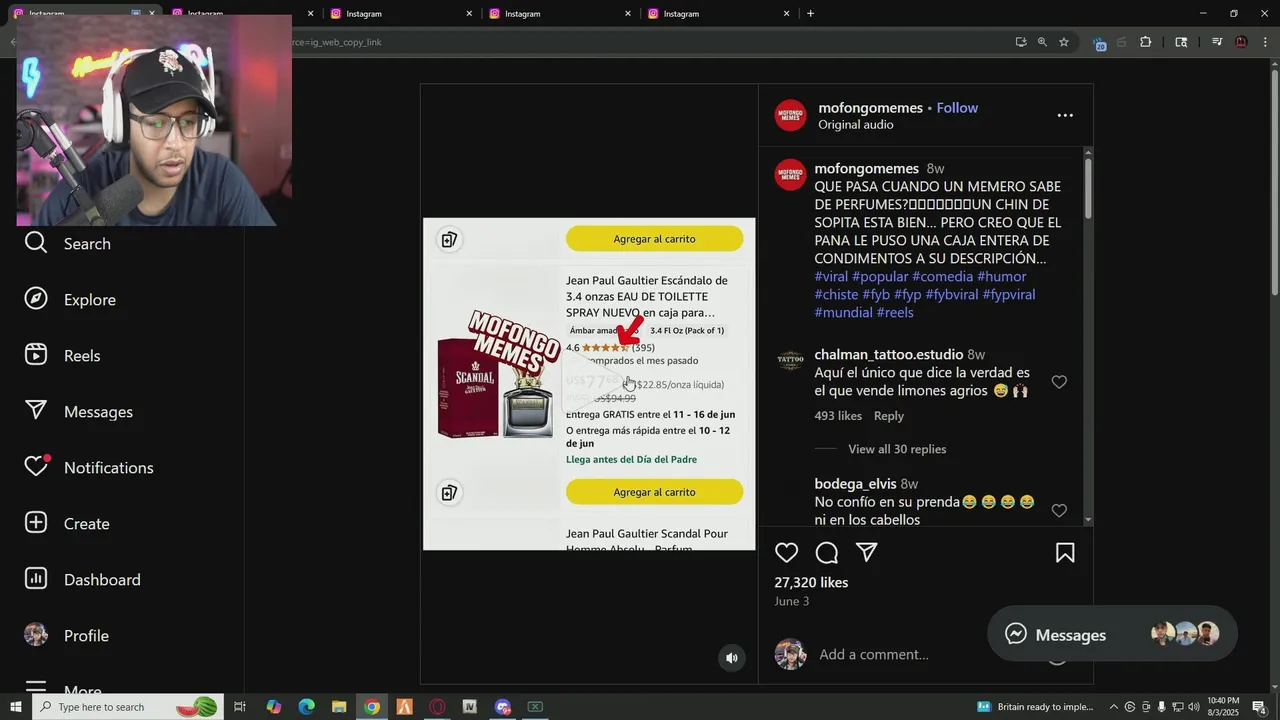The height and width of the screenshot is (720, 1280).
Task: Open Microsoft Edge from taskbar
Action: (306, 707)
